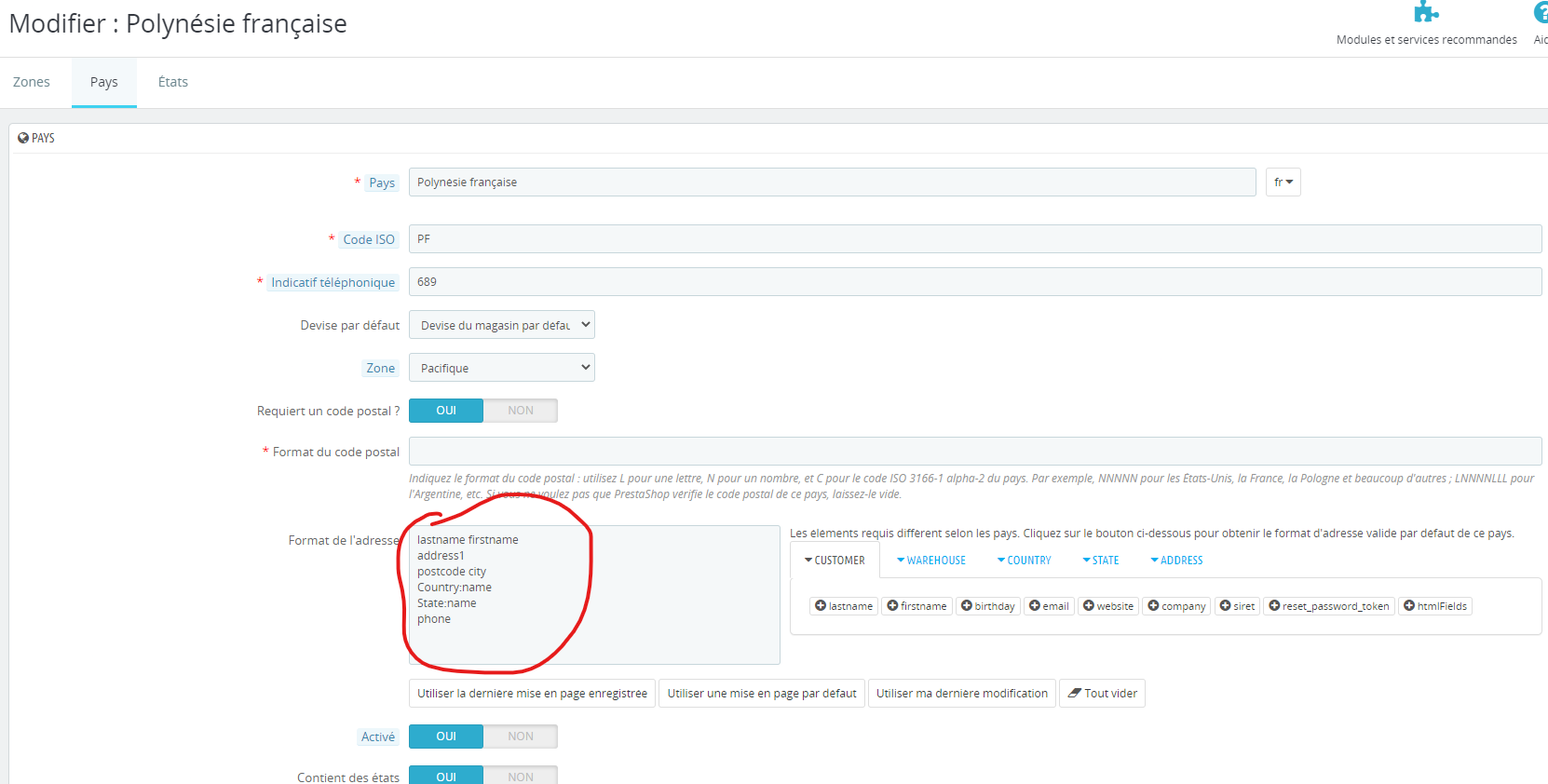Screen dimensions: 1548x784
Task: Add the firstname field label to format
Action: pos(924,606)
